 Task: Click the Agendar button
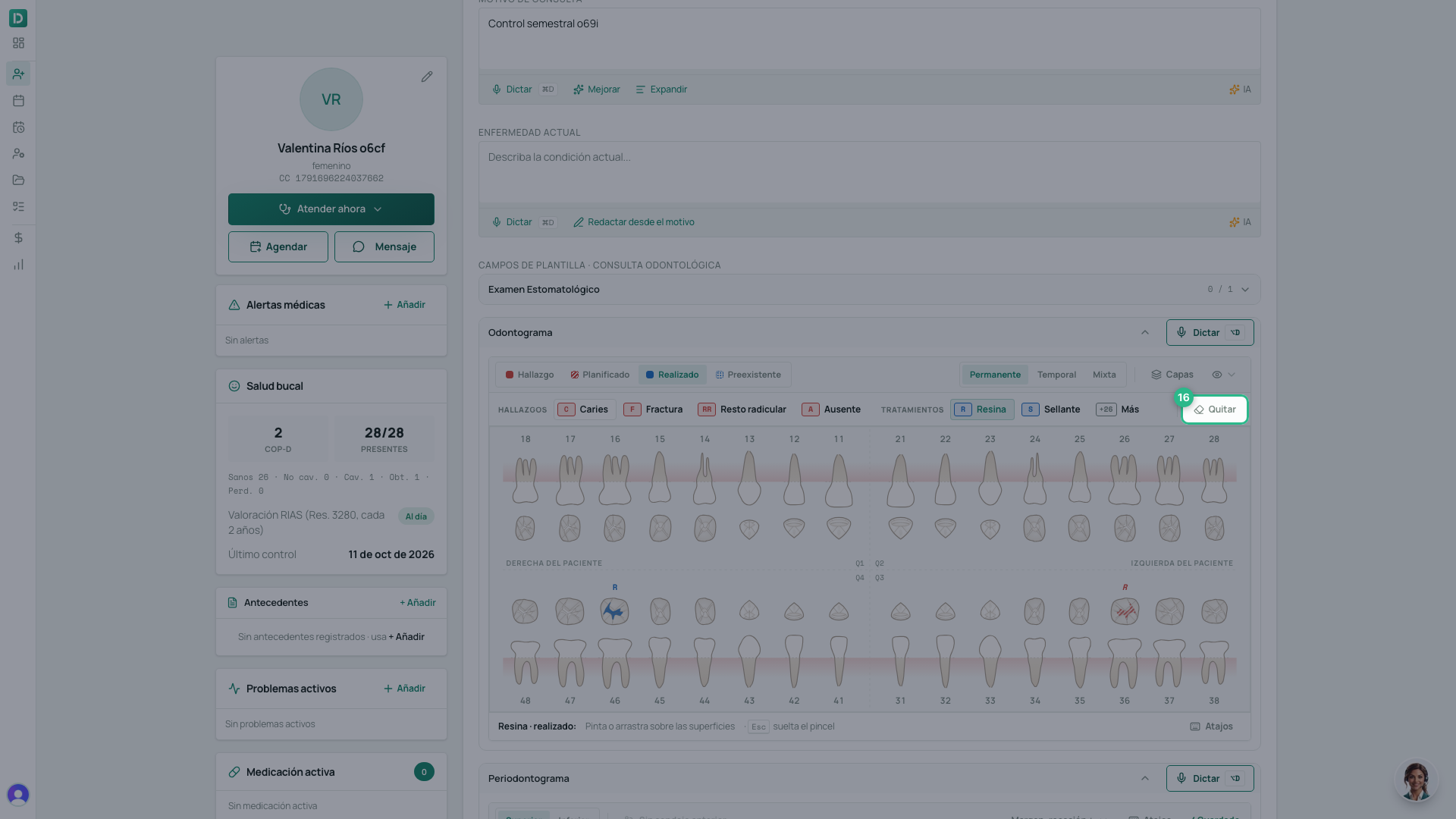[278, 247]
